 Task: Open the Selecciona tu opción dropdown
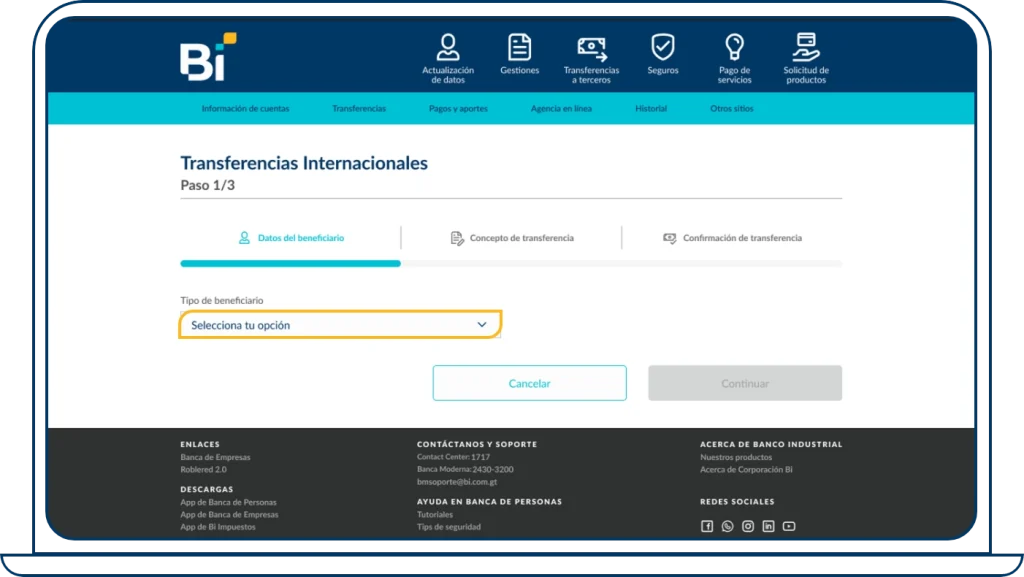(340, 324)
